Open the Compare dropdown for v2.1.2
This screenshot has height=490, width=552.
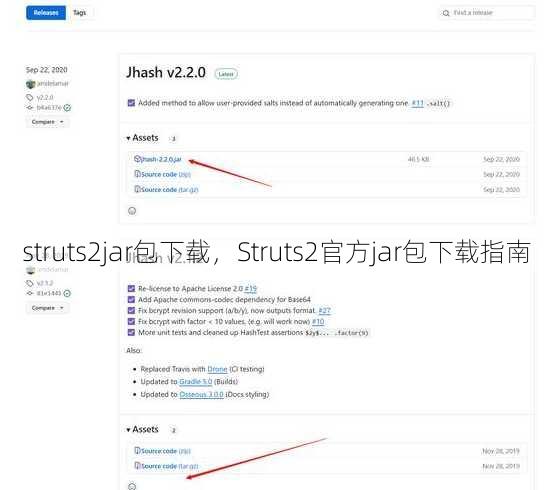pyautogui.click(x=48, y=308)
